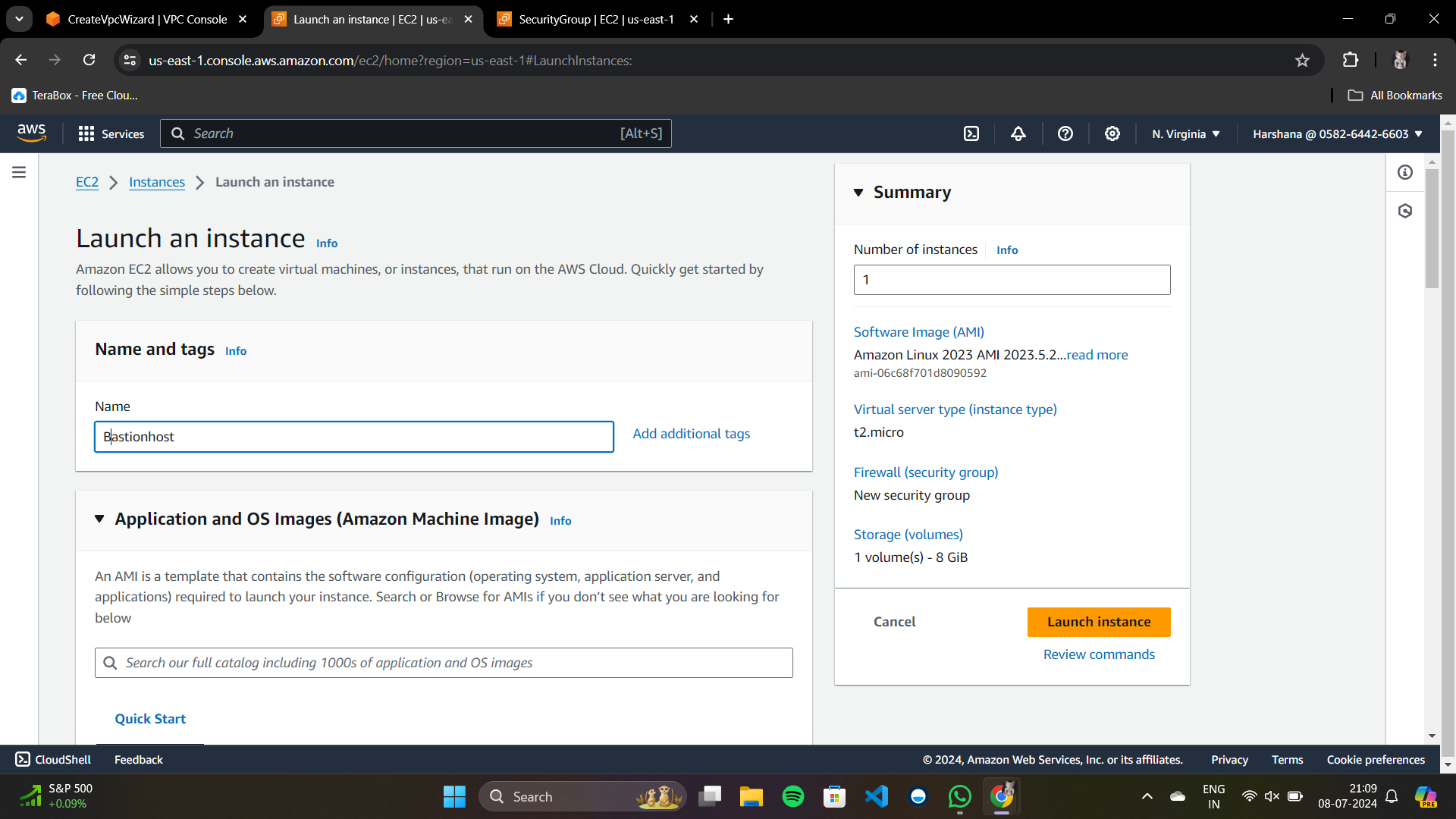Open the left navigation hamburger menu
This screenshot has width=1456, height=819.
(x=19, y=172)
